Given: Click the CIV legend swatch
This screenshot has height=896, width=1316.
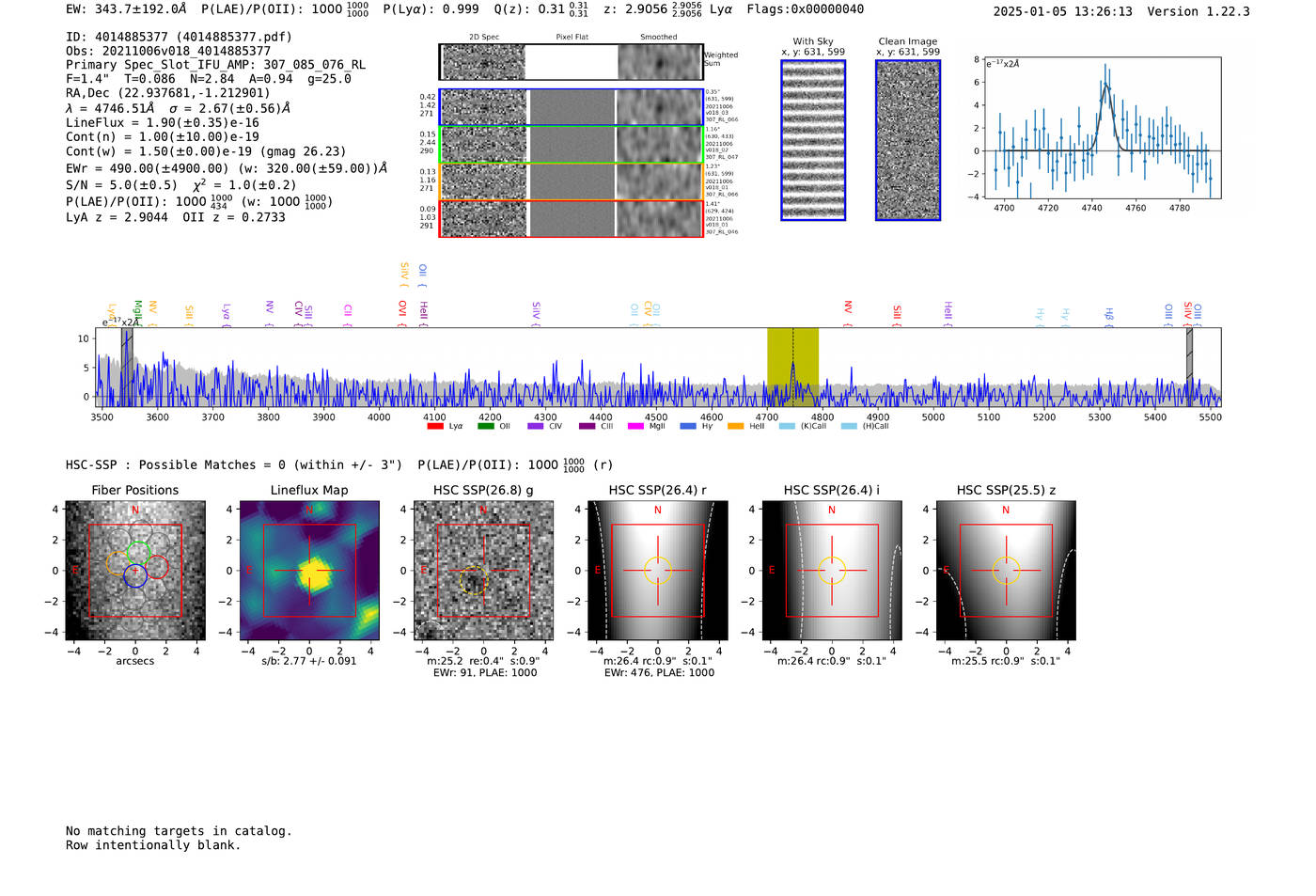Looking at the screenshot, I should (536, 426).
